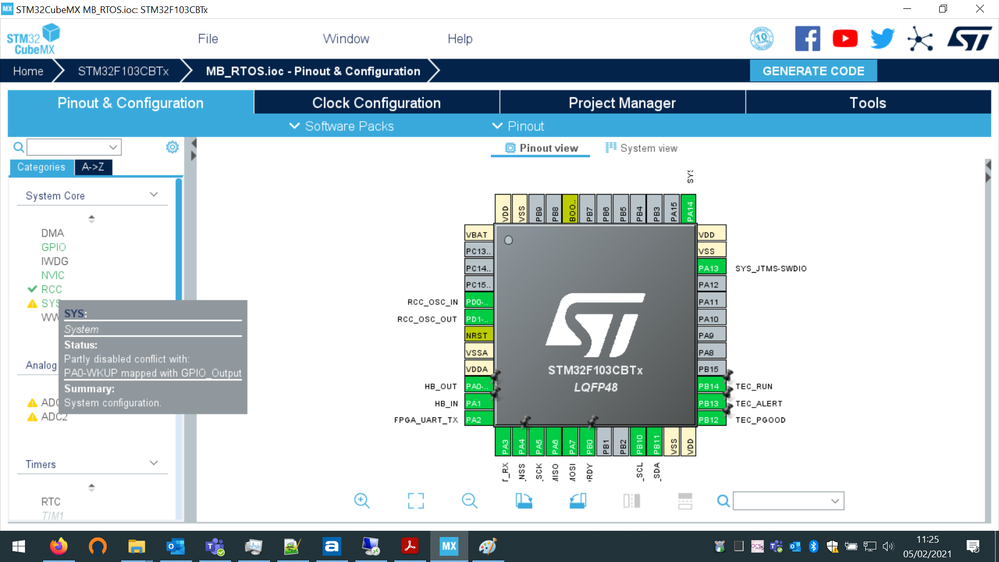Rotate the chip view clockwise
This screenshot has width=999, height=562.
[x=524, y=501]
